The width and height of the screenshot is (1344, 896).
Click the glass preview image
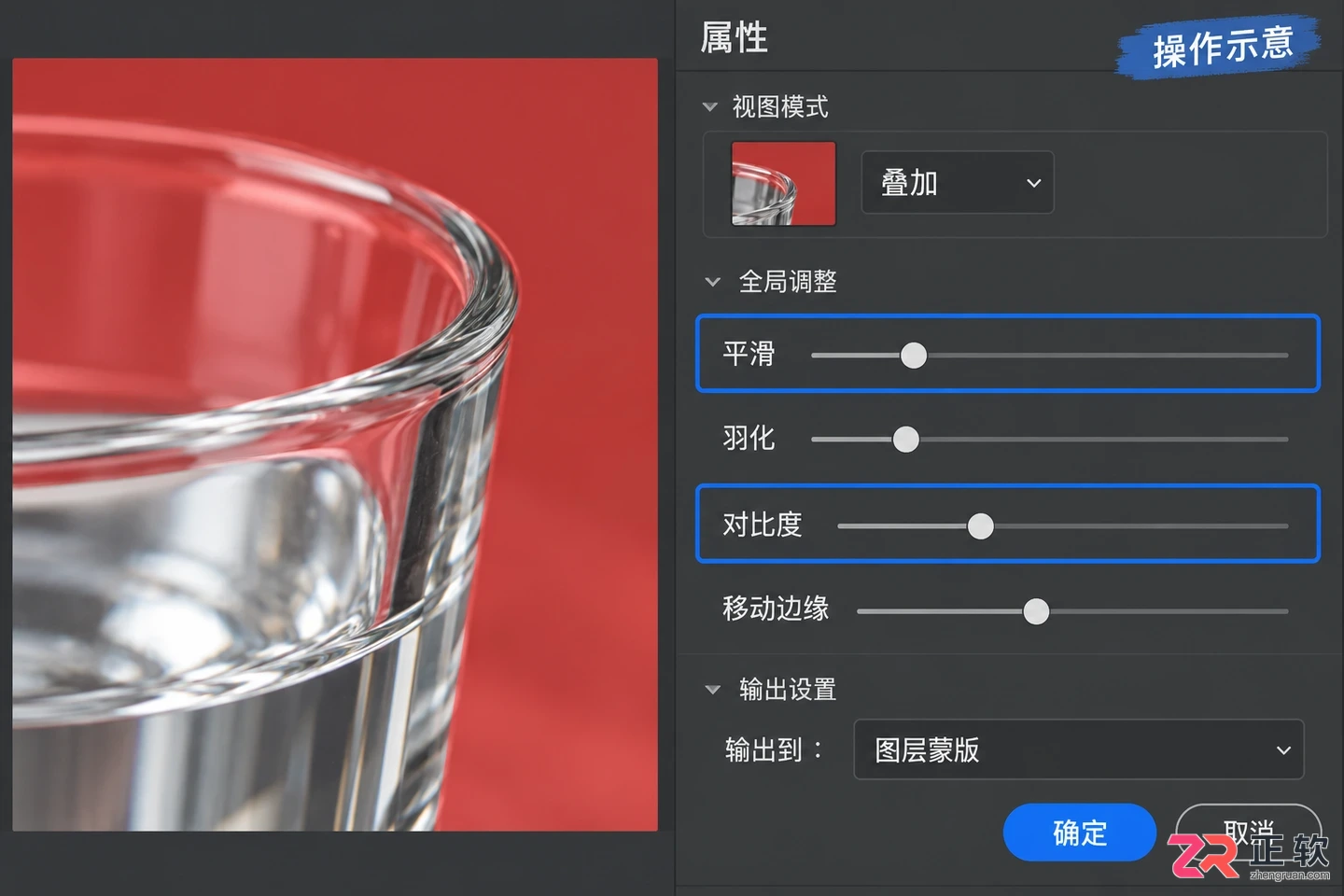pos(335,444)
